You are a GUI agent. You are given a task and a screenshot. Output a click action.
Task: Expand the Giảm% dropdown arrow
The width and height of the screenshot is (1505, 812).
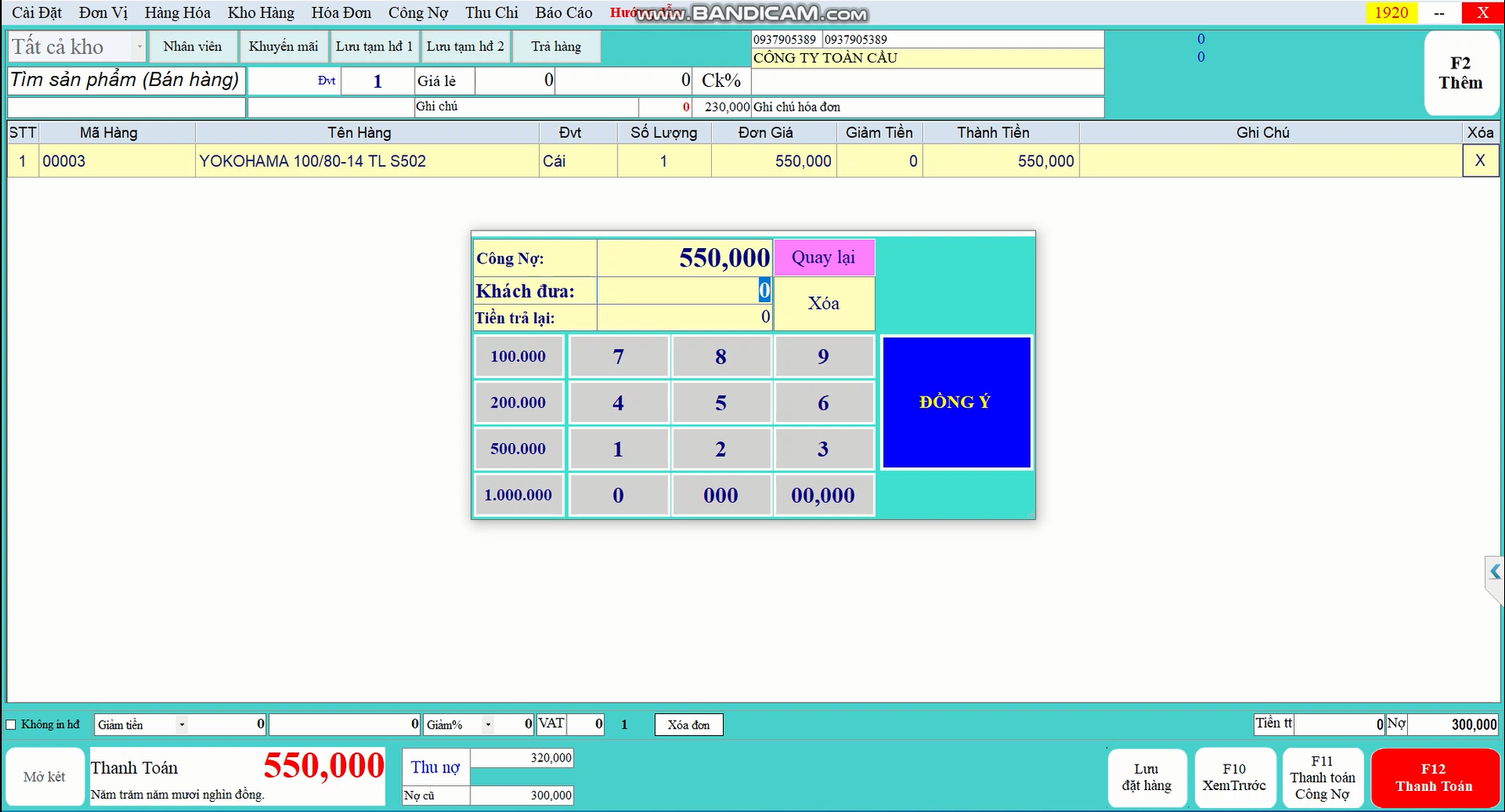(487, 725)
